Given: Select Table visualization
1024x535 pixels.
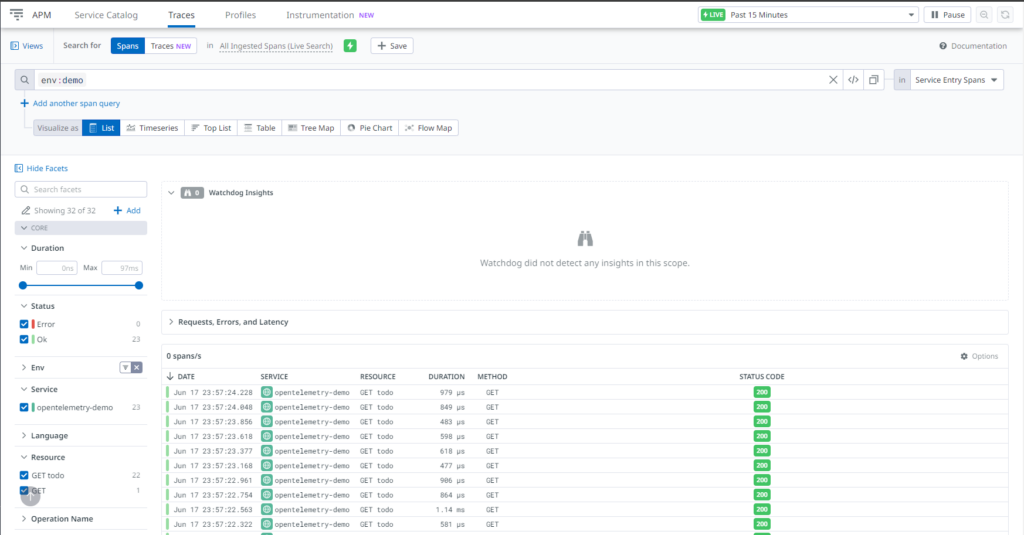Looking at the screenshot, I should point(259,128).
